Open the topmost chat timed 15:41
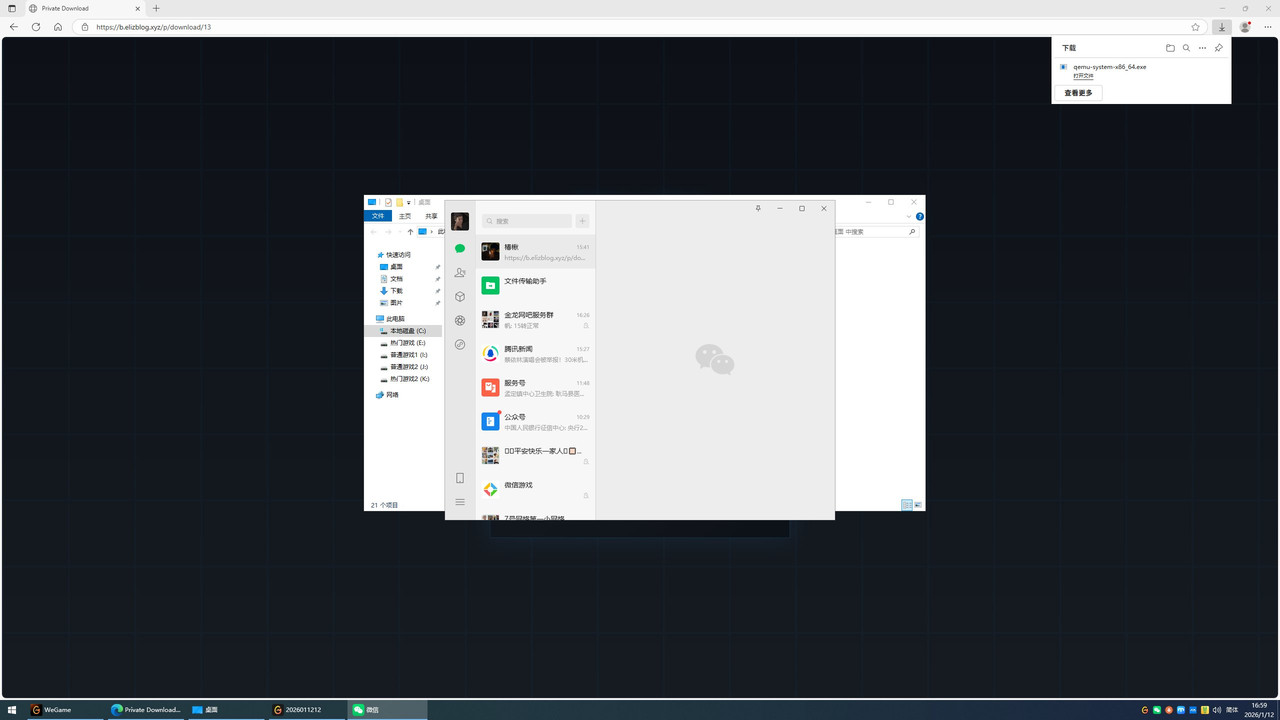Image resolution: width=1280 pixels, height=720 pixels. (536, 251)
